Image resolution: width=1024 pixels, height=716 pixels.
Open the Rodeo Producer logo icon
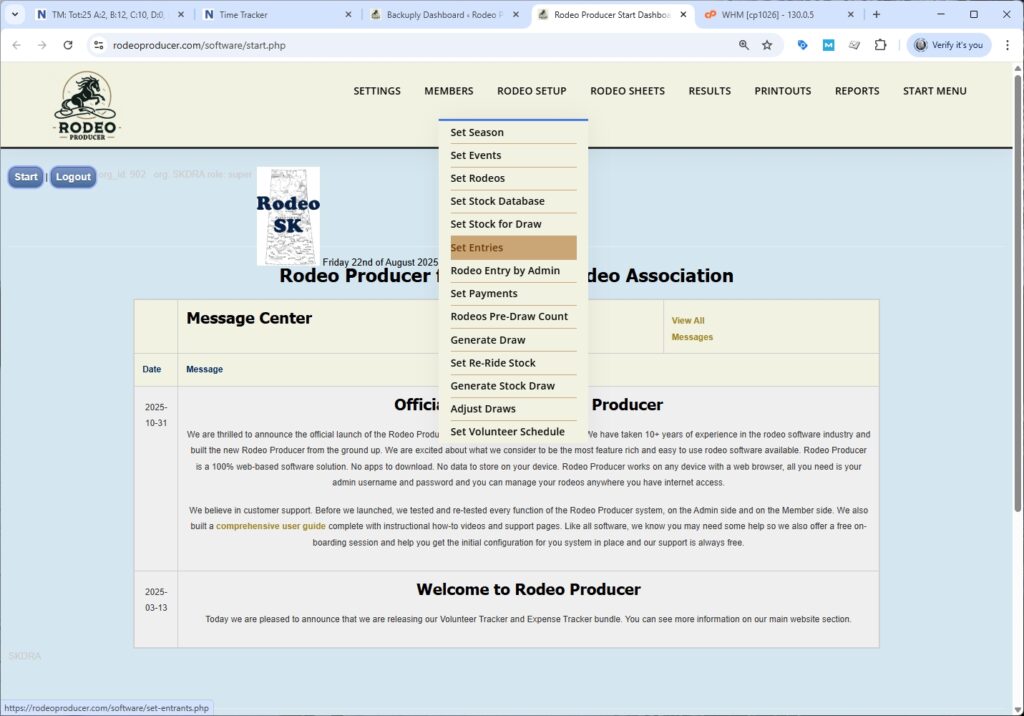[x=86, y=105]
